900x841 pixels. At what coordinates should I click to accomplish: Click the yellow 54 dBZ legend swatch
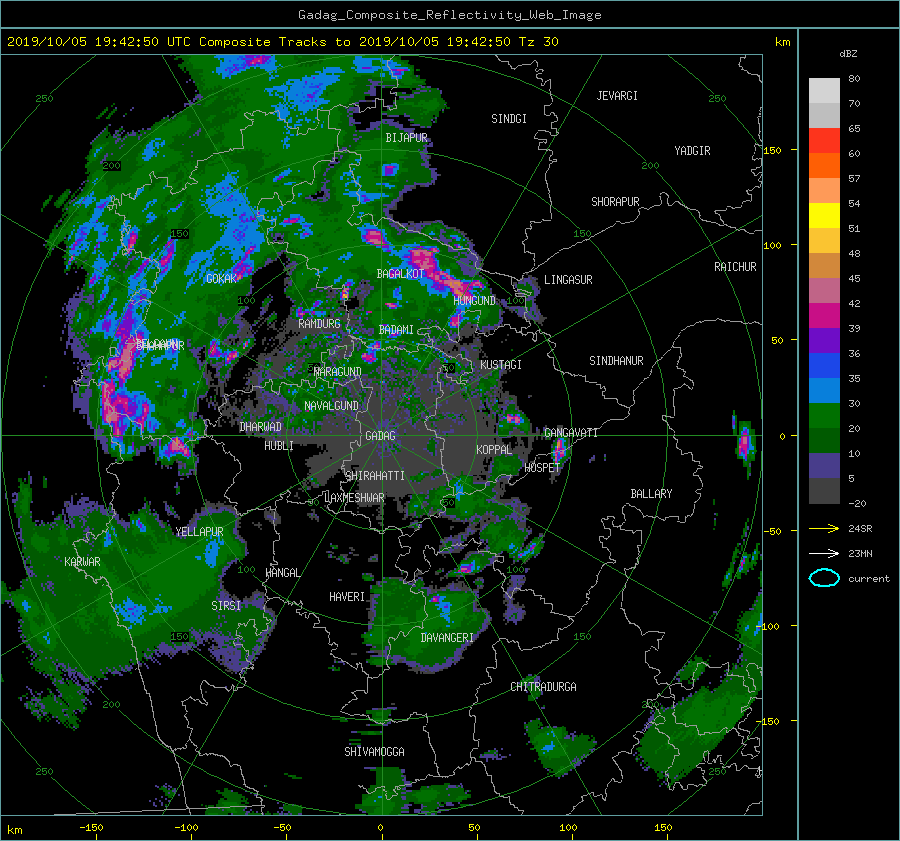click(824, 215)
